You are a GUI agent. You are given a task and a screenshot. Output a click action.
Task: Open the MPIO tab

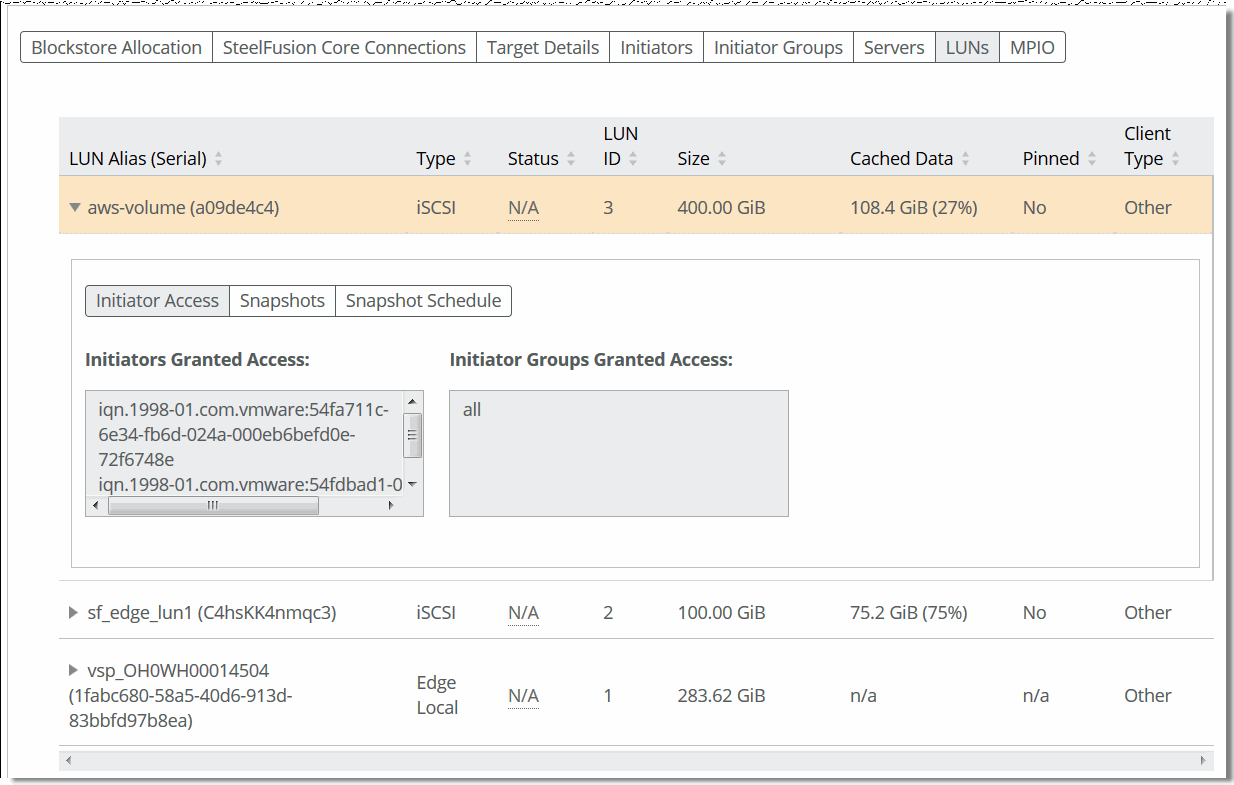(x=1032, y=47)
